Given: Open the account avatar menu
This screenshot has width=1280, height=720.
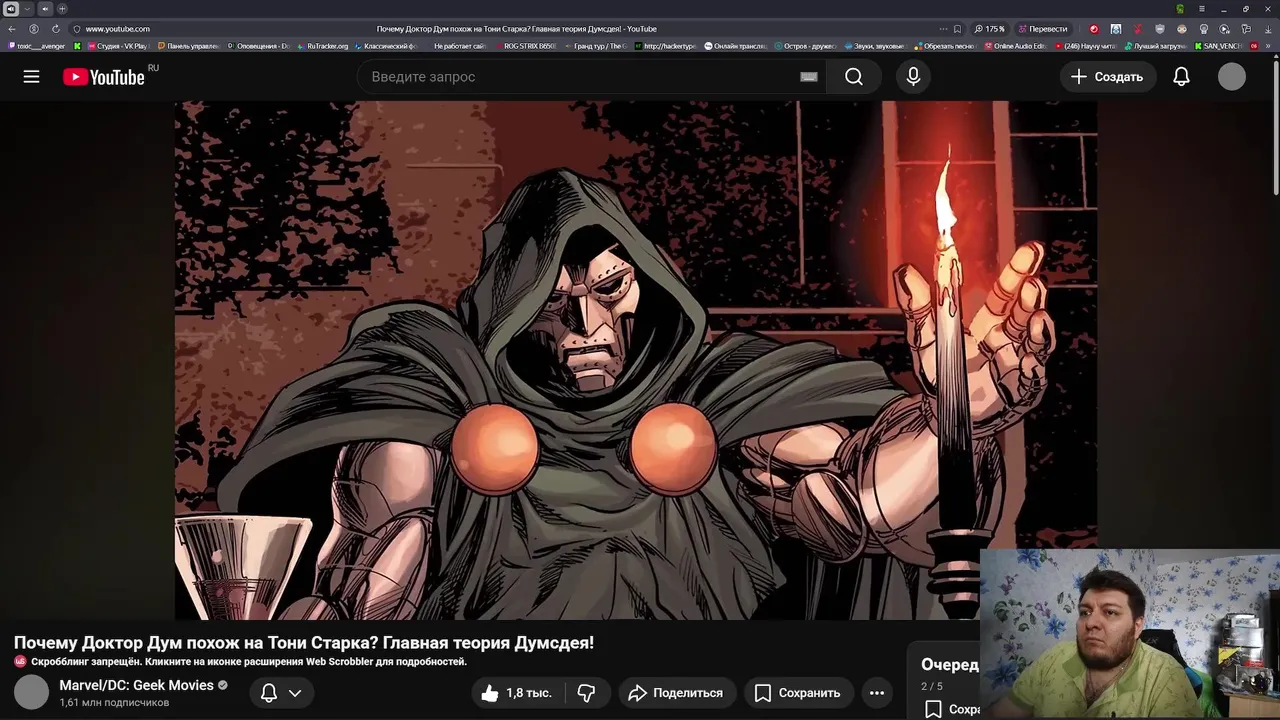Looking at the screenshot, I should (1232, 77).
